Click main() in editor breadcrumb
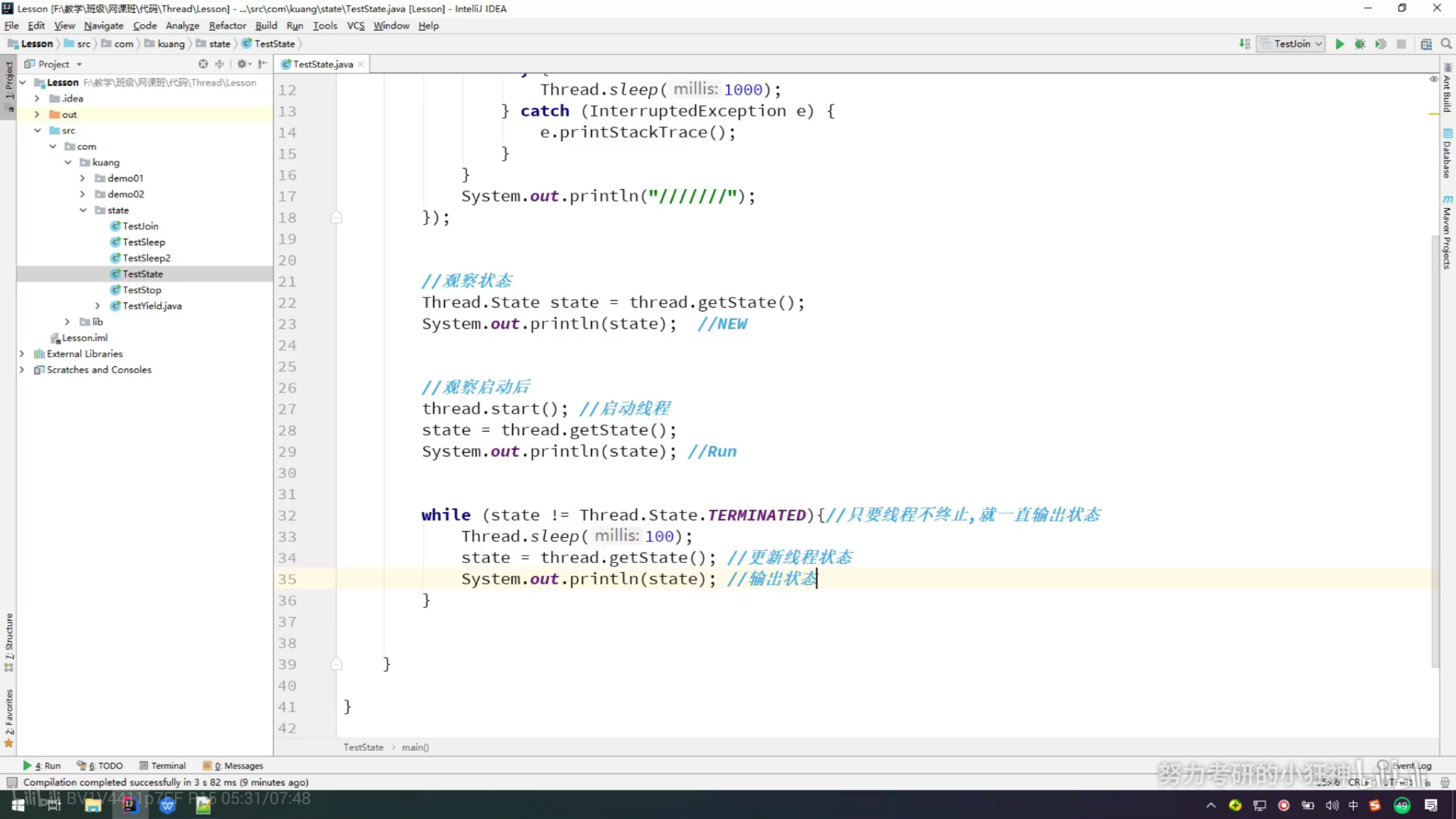1456x819 pixels. click(415, 747)
